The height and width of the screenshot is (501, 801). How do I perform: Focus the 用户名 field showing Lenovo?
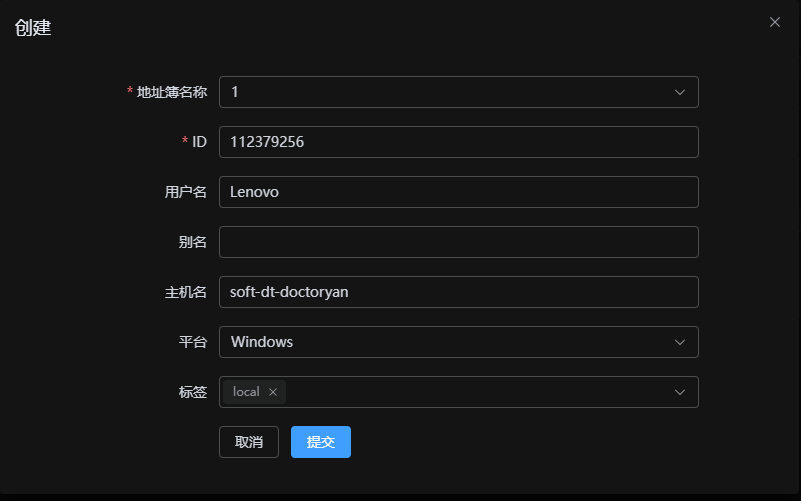pos(458,192)
